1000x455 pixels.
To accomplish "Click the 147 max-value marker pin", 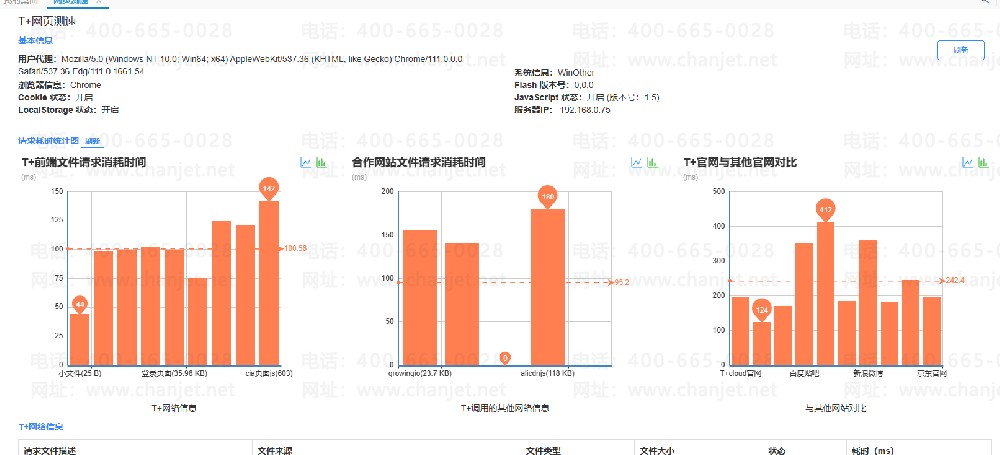I will [x=269, y=190].
